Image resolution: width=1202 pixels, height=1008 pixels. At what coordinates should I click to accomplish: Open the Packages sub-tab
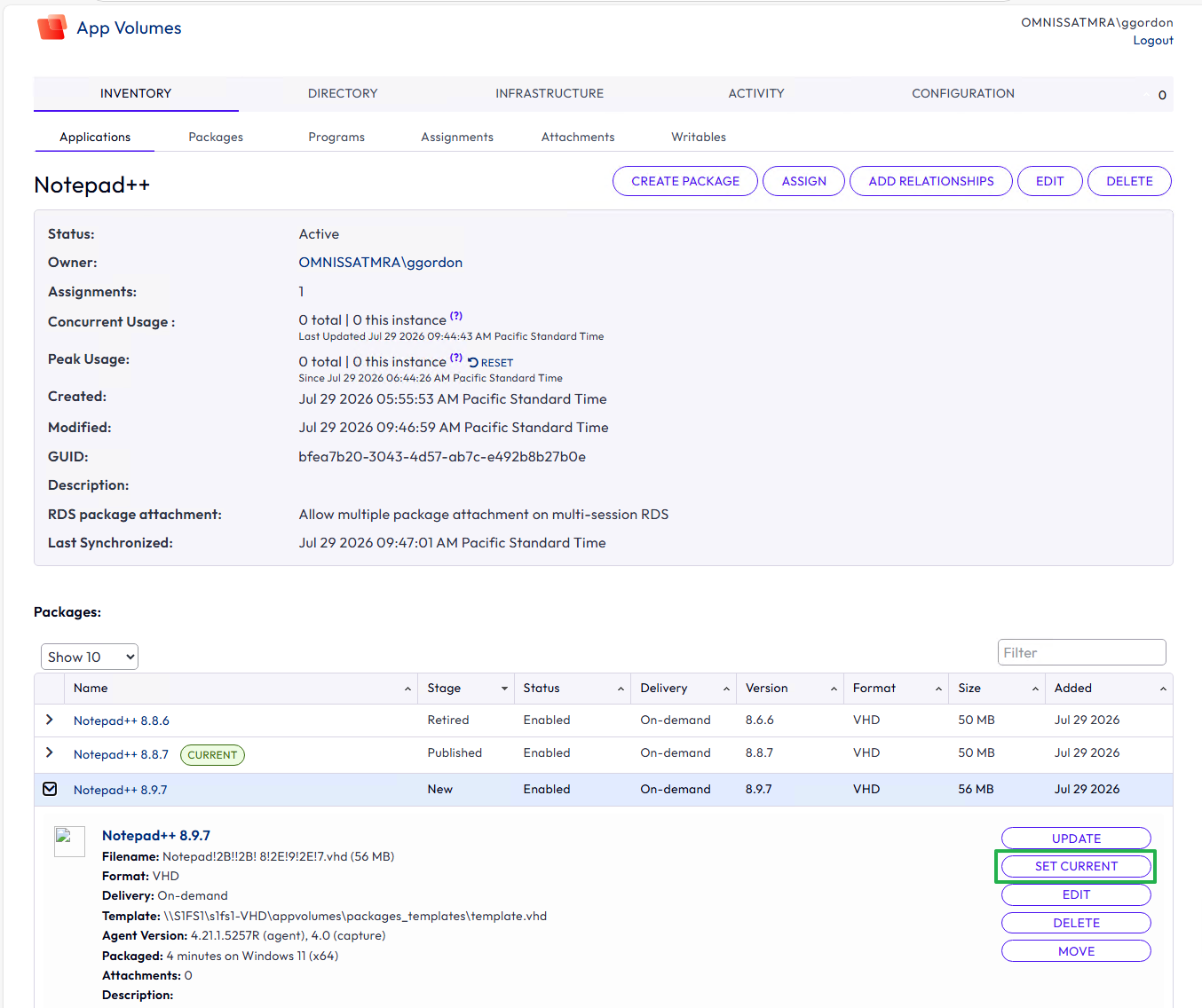point(216,137)
